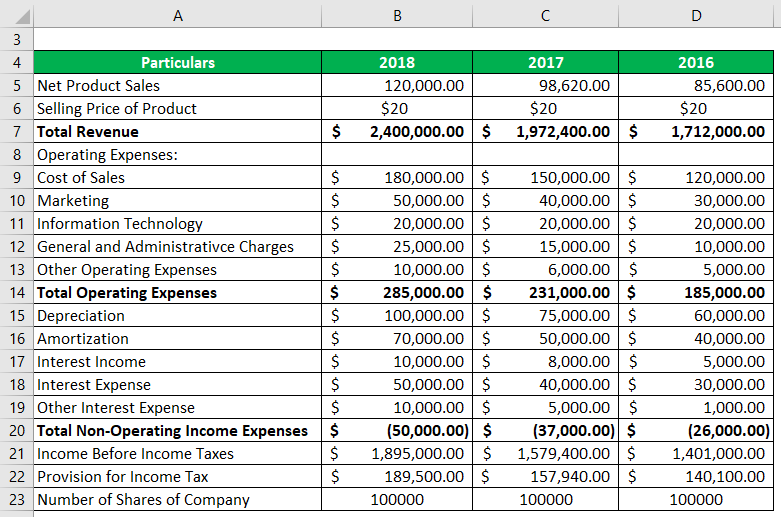Select row 3 header
This screenshot has height=517, width=781.
click(16, 39)
